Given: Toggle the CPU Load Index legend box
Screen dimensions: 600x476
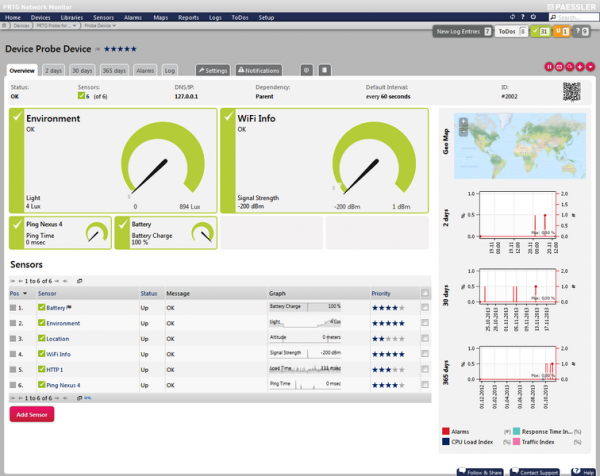Looking at the screenshot, I should point(446,442).
